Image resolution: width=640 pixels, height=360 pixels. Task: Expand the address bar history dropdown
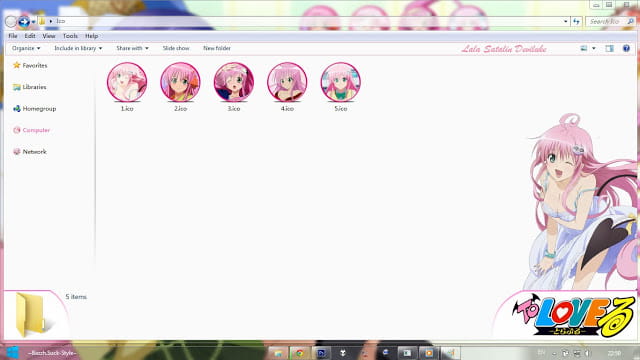[565, 21]
